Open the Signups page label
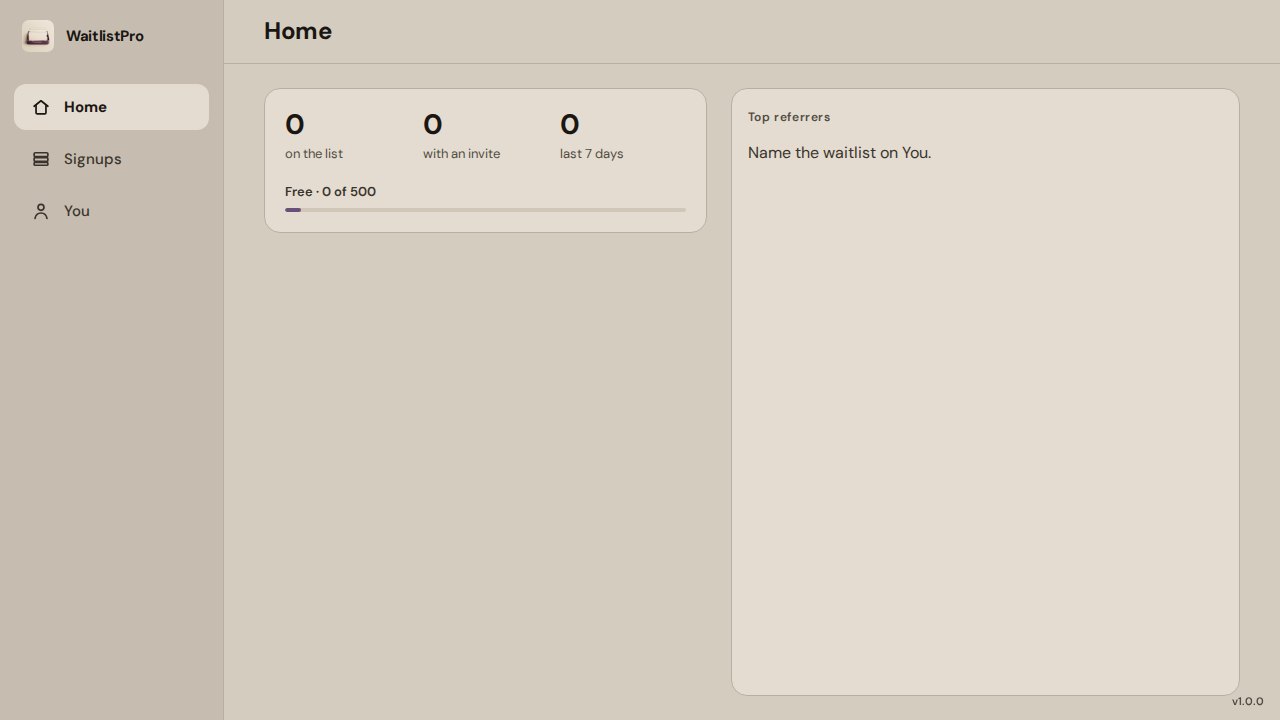 [93, 159]
